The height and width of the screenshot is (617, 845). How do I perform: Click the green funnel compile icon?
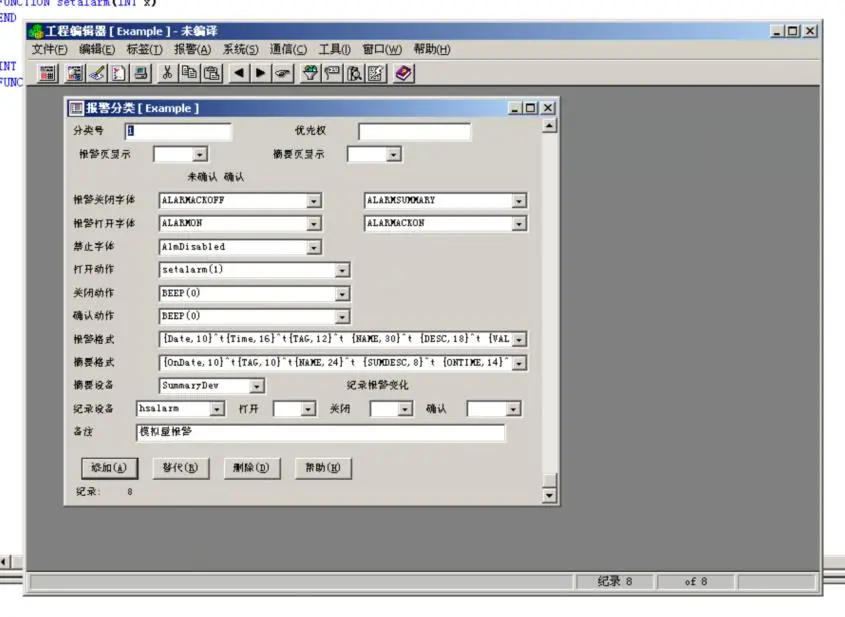tap(310, 73)
